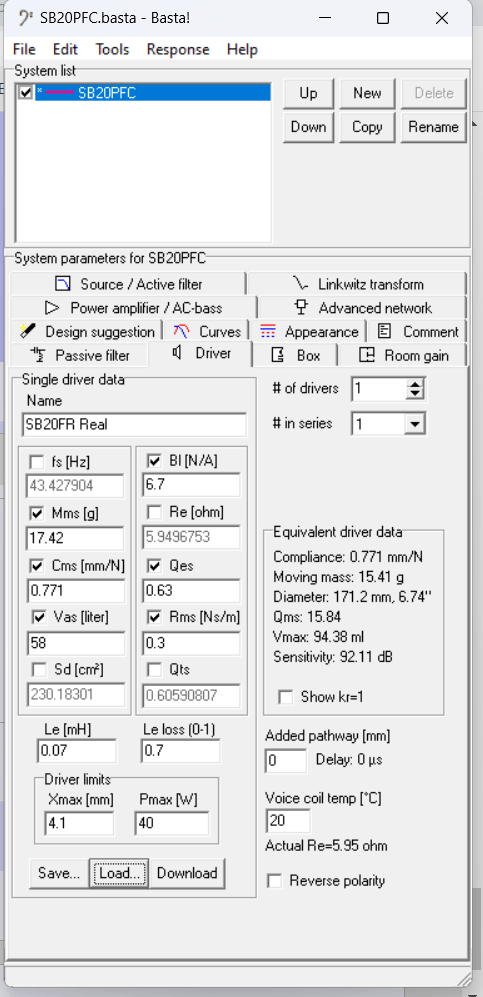Click the Power amplifier triangle icon
This screenshot has width=483, height=997.
click(53, 308)
